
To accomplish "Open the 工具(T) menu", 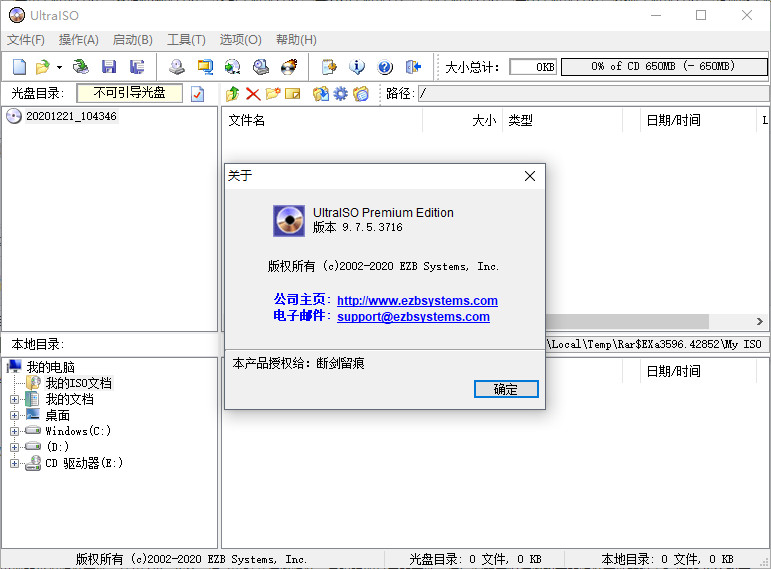I will click(x=186, y=40).
